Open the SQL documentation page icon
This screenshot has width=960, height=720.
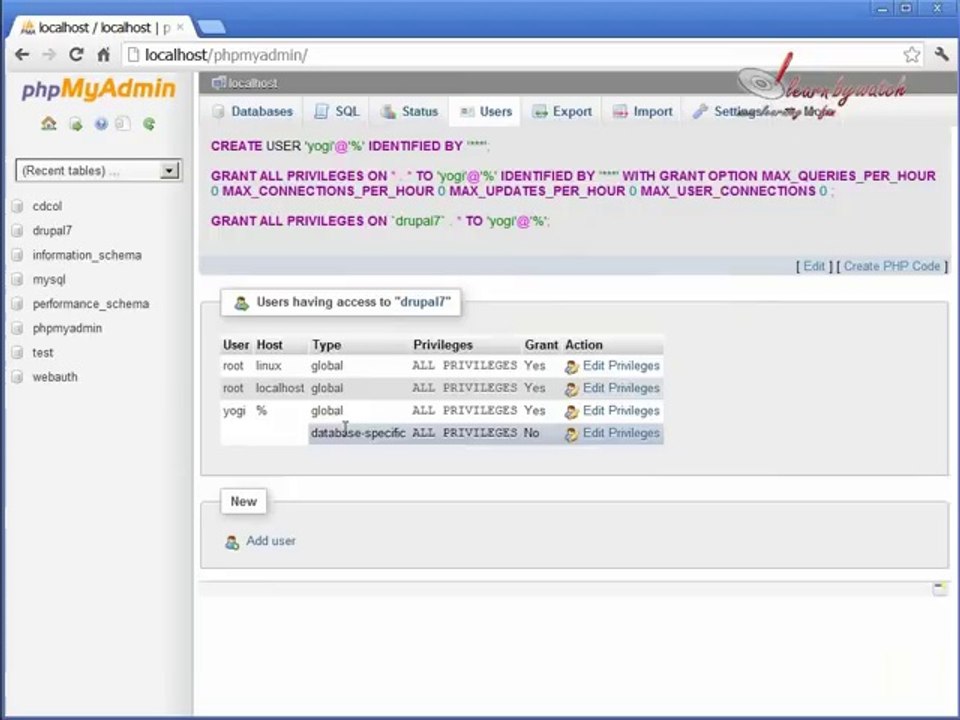tap(123, 124)
